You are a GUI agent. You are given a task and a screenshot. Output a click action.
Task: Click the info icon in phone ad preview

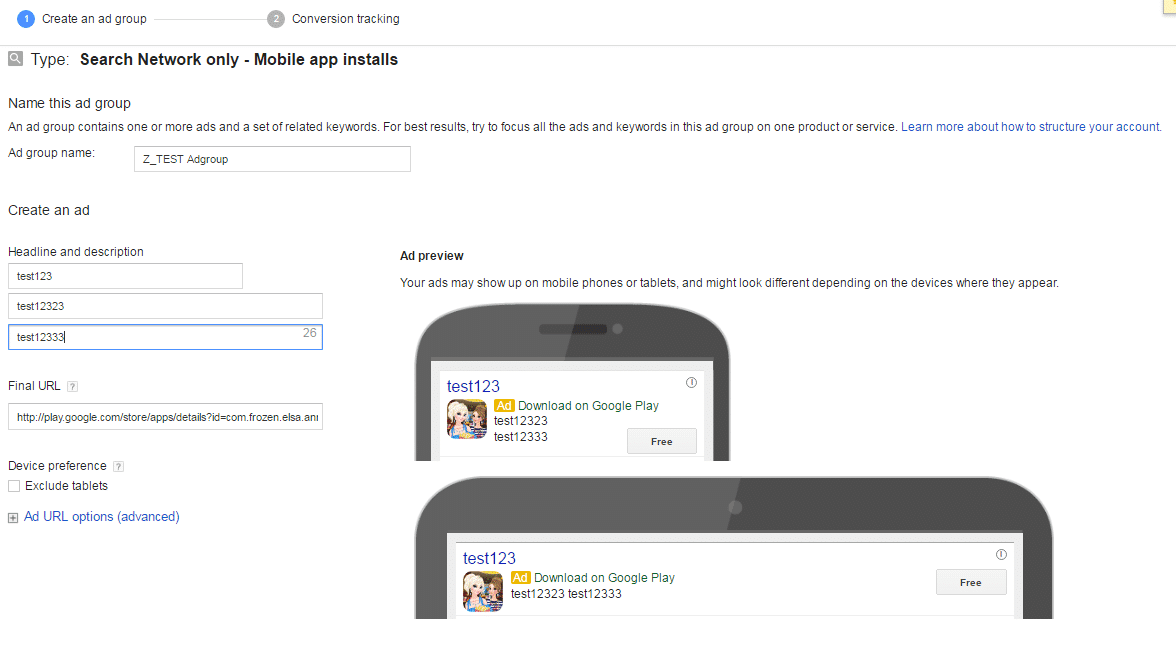pyautogui.click(x=691, y=383)
